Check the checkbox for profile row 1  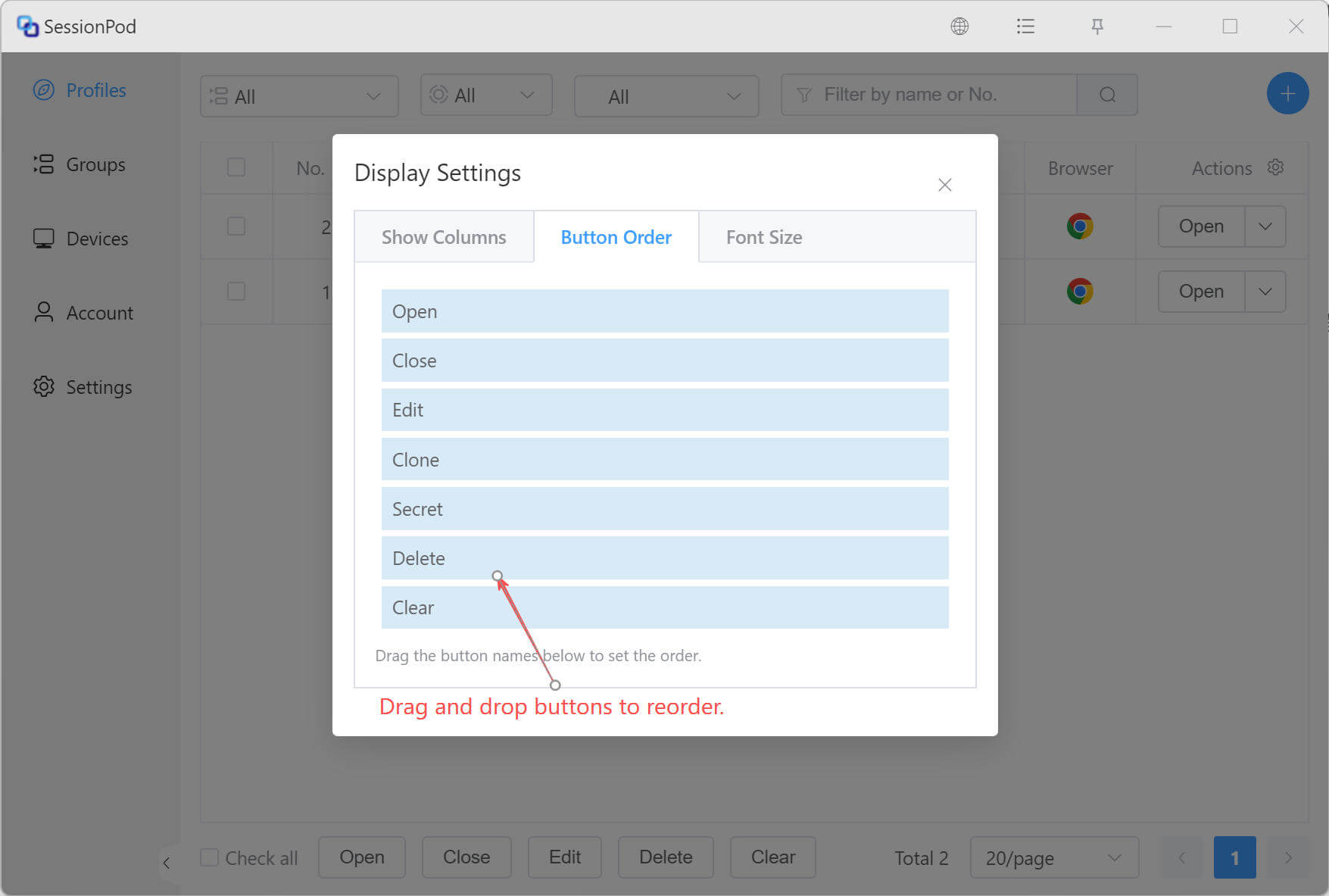[236, 291]
